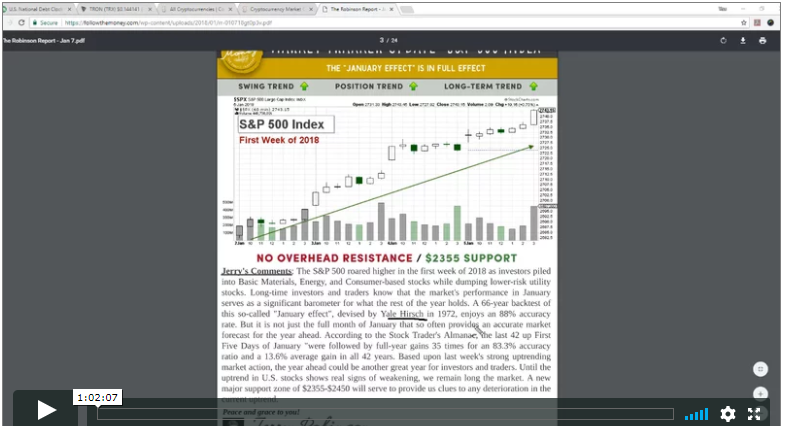
Task: Play the video with the play button
Action: 46,408
